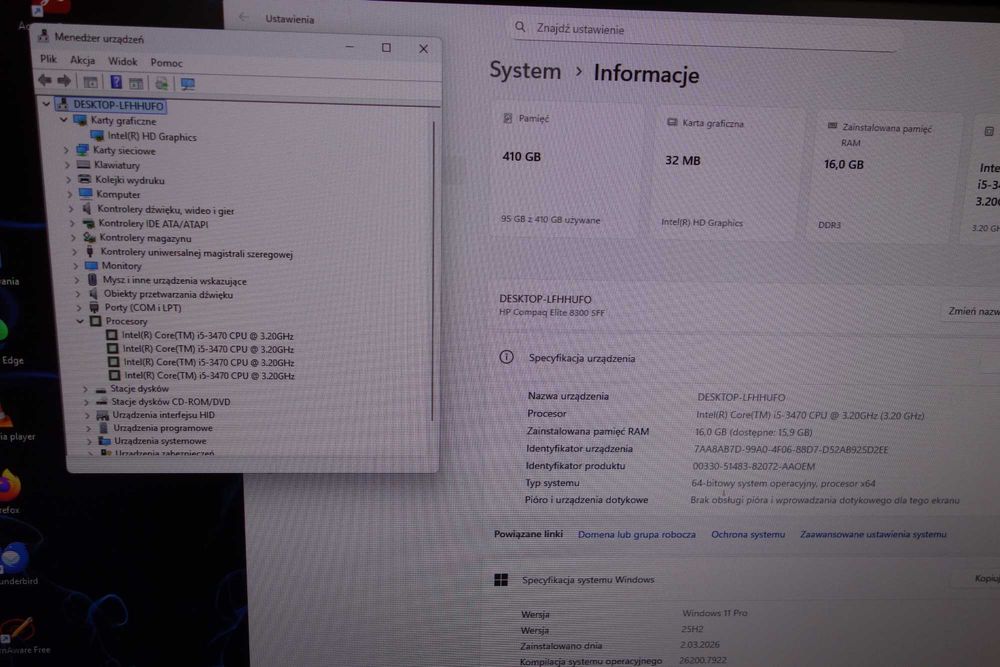1000x667 pixels.
Task: Expand the Karty sieciowe category
Action: [66, 150]
